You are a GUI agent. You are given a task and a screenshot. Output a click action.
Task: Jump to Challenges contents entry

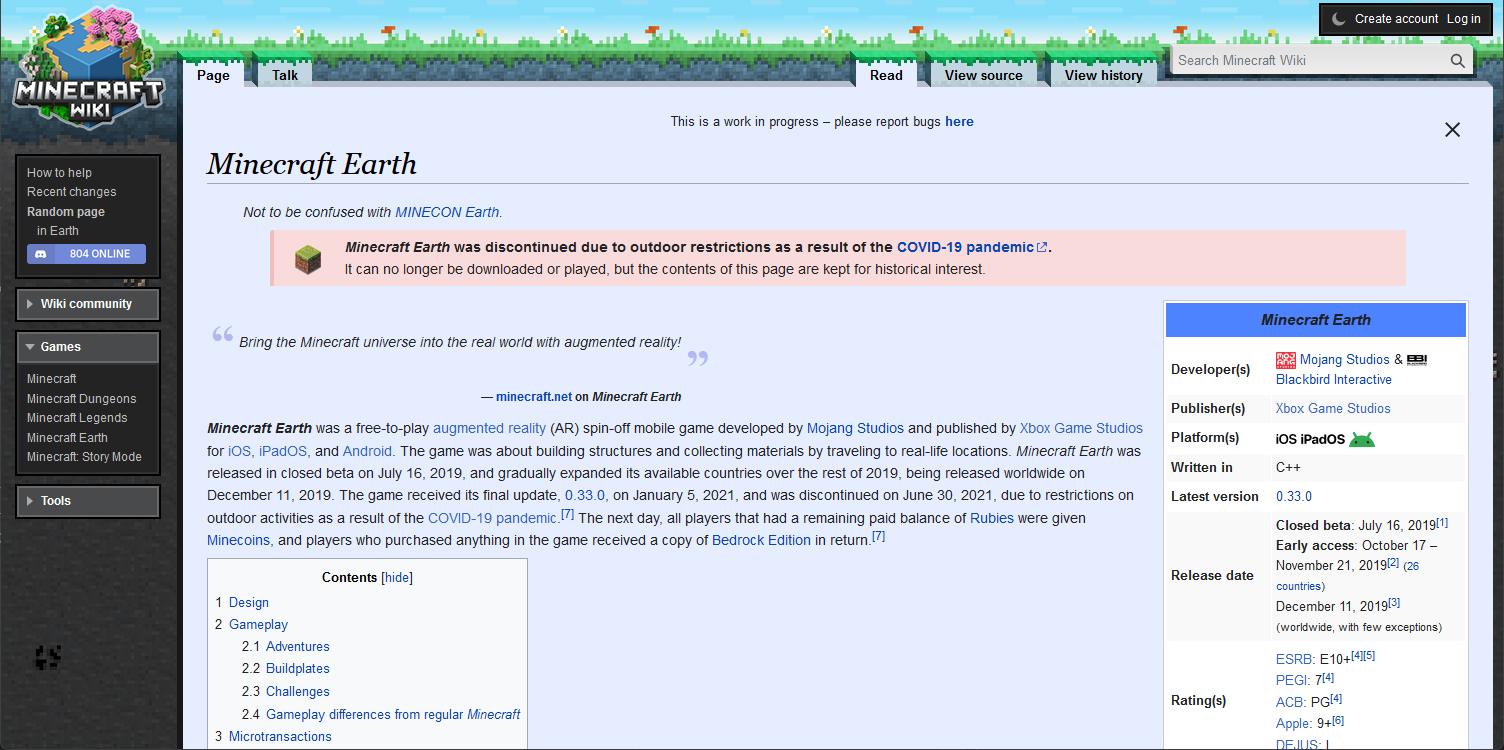point(298,692)
